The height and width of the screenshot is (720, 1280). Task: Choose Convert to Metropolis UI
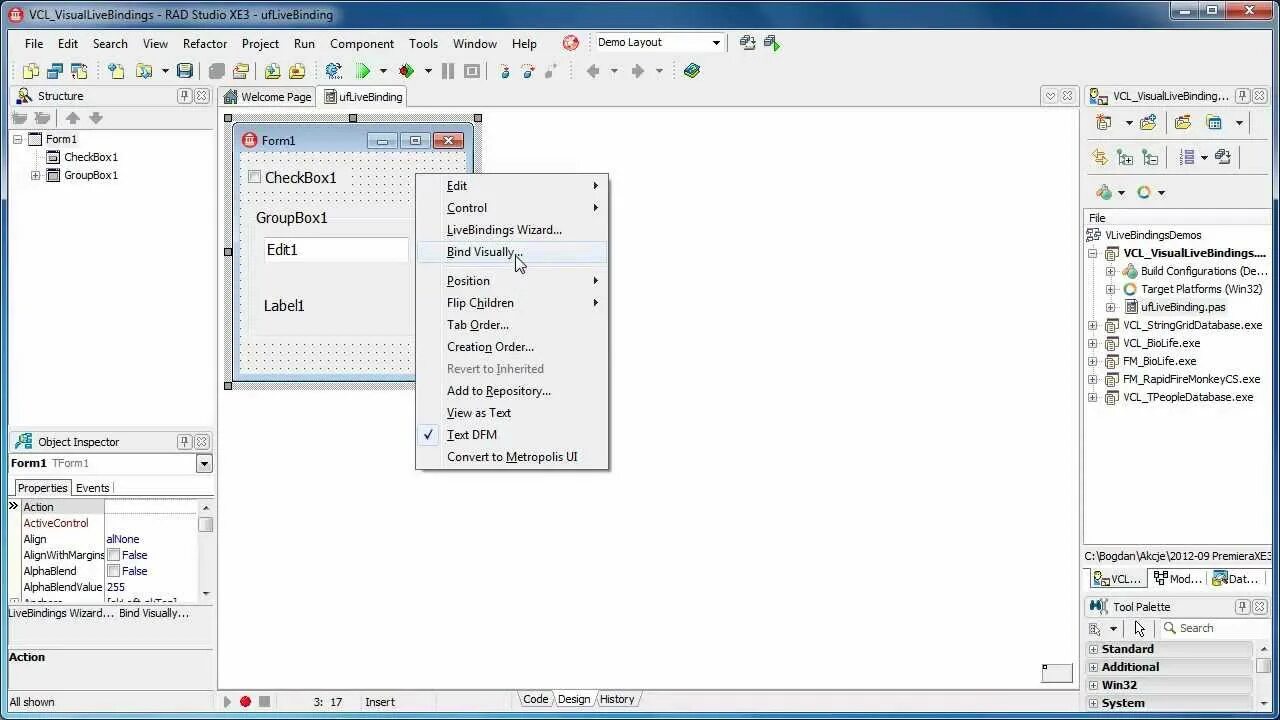(512, 457)
